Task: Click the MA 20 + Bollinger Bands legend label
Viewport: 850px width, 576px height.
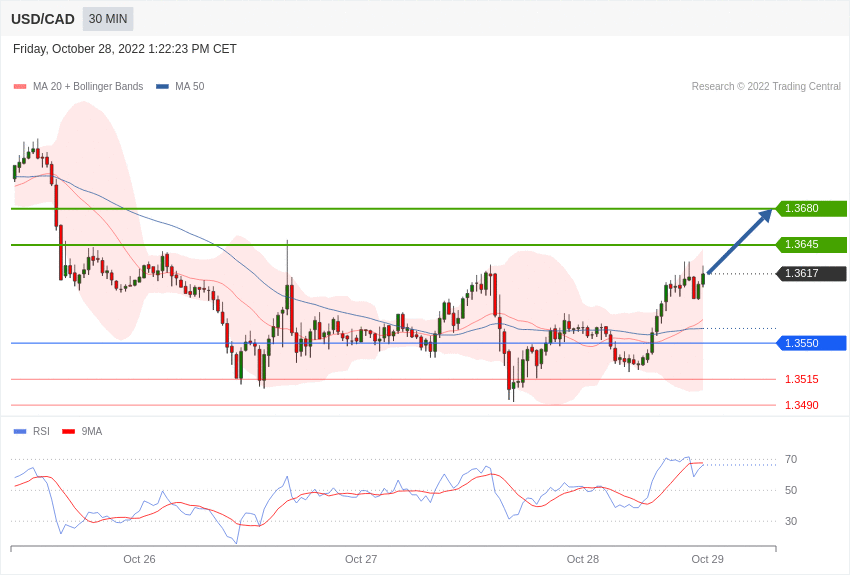Action: 88,87
